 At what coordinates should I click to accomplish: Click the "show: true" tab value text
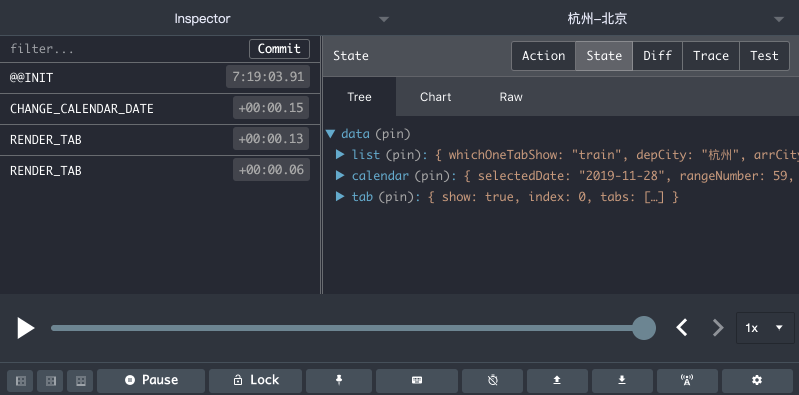click(x=478, y=197)
